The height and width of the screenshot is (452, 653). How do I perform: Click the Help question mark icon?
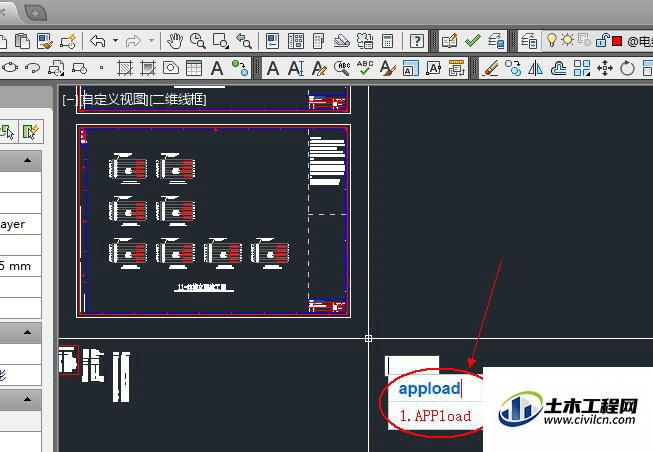[417, 41]
